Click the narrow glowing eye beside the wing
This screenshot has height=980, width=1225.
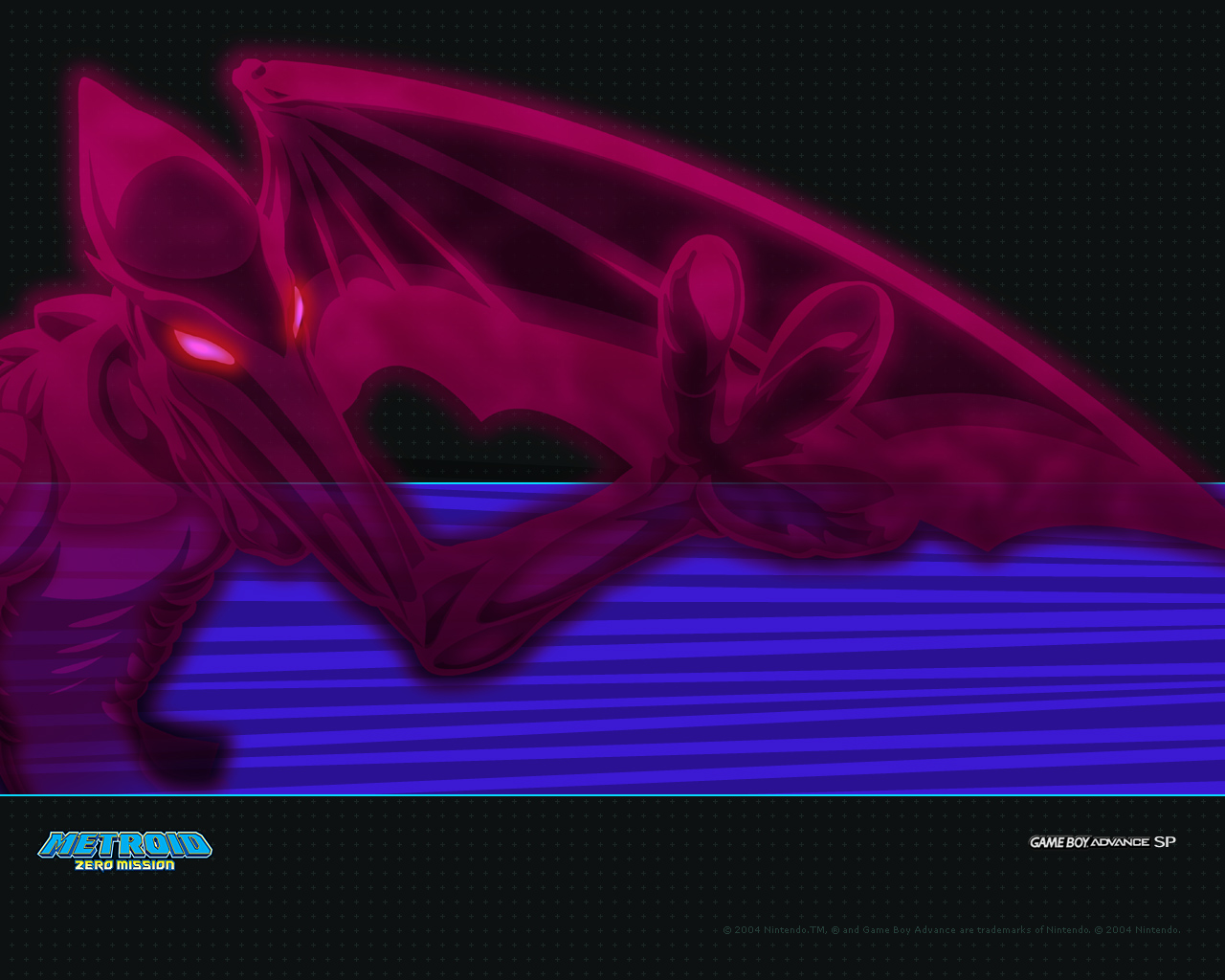[x=298, y=306]
